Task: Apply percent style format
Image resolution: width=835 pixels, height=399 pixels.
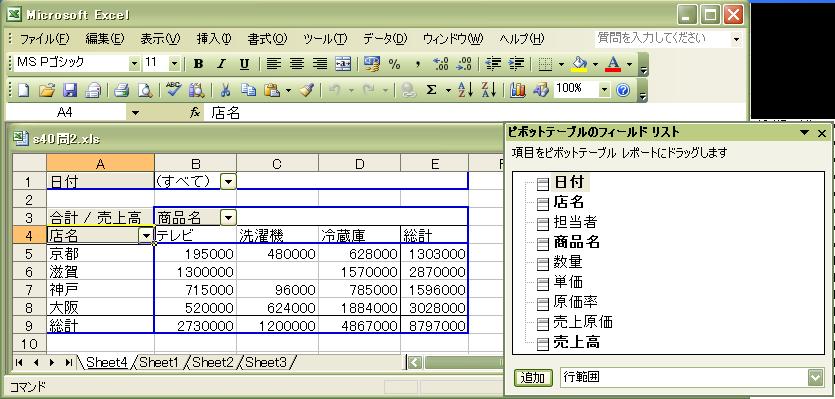Action: (x=395, y=64)
